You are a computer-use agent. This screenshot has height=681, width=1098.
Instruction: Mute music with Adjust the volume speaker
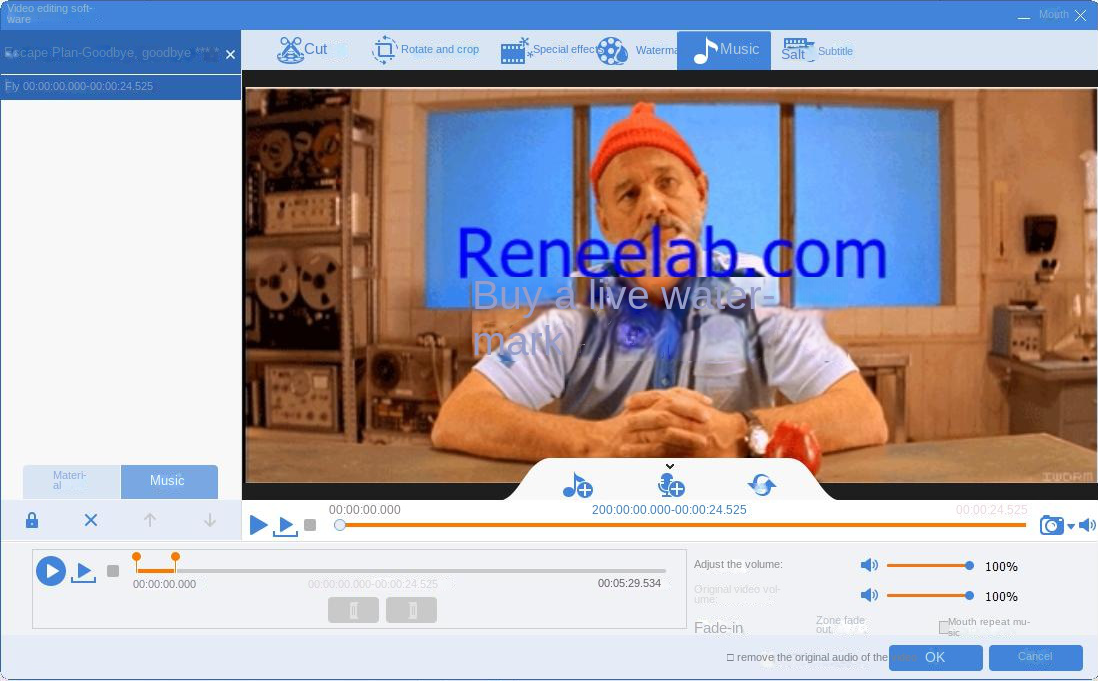tap(869, 566)
